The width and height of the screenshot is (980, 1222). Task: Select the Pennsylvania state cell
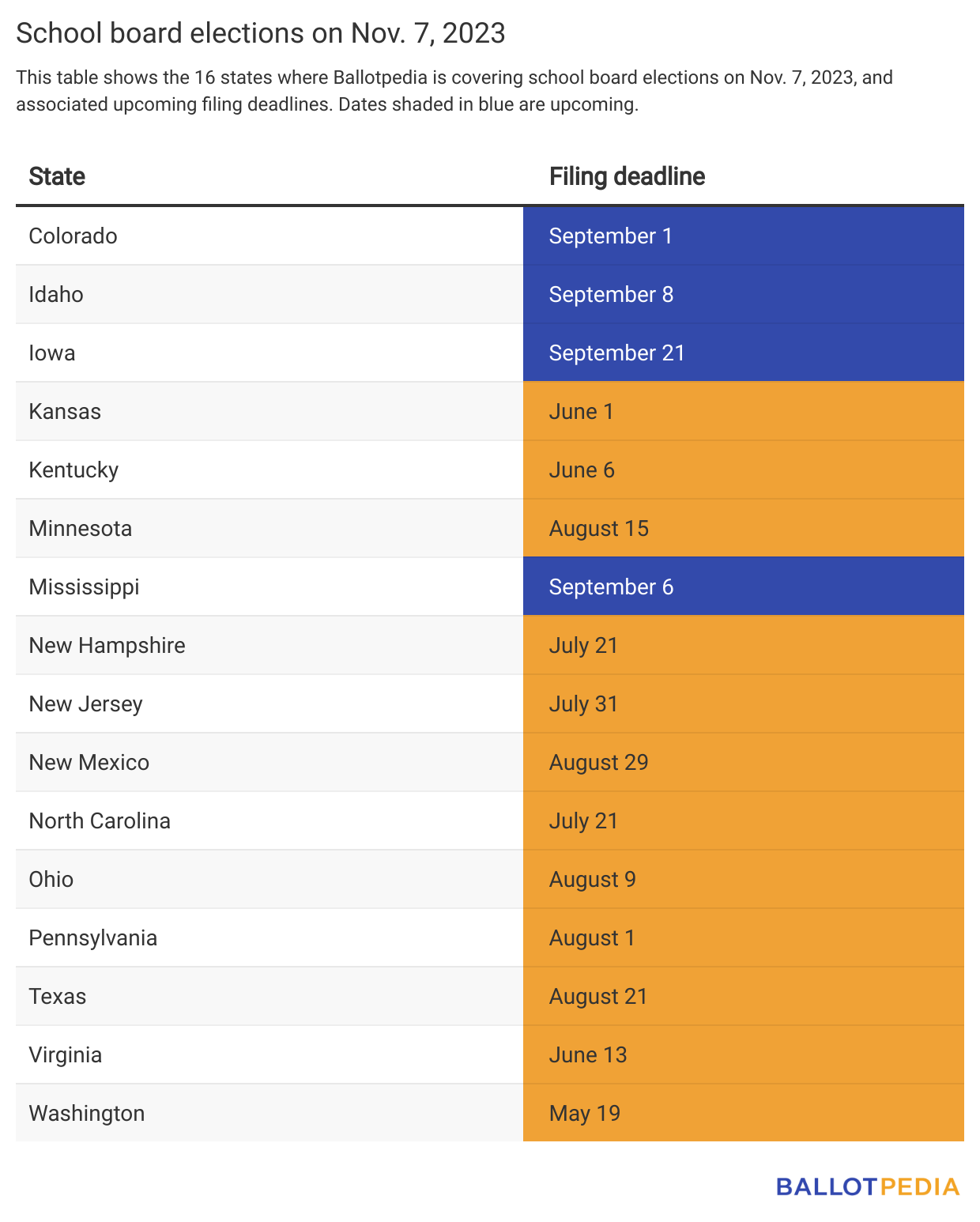[x=269, y=937]
